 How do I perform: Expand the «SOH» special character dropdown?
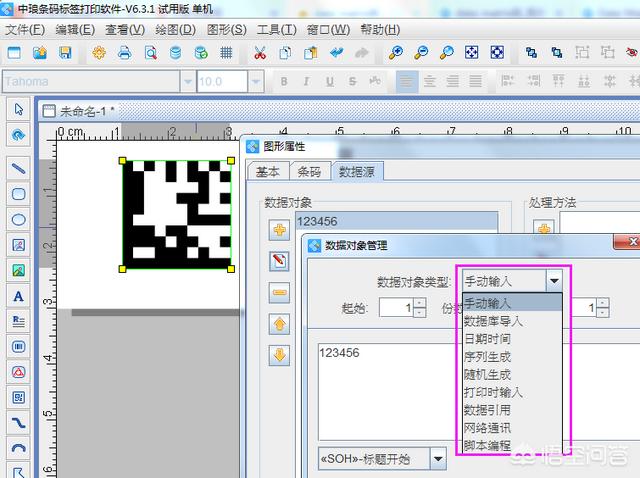coord(438,459)
